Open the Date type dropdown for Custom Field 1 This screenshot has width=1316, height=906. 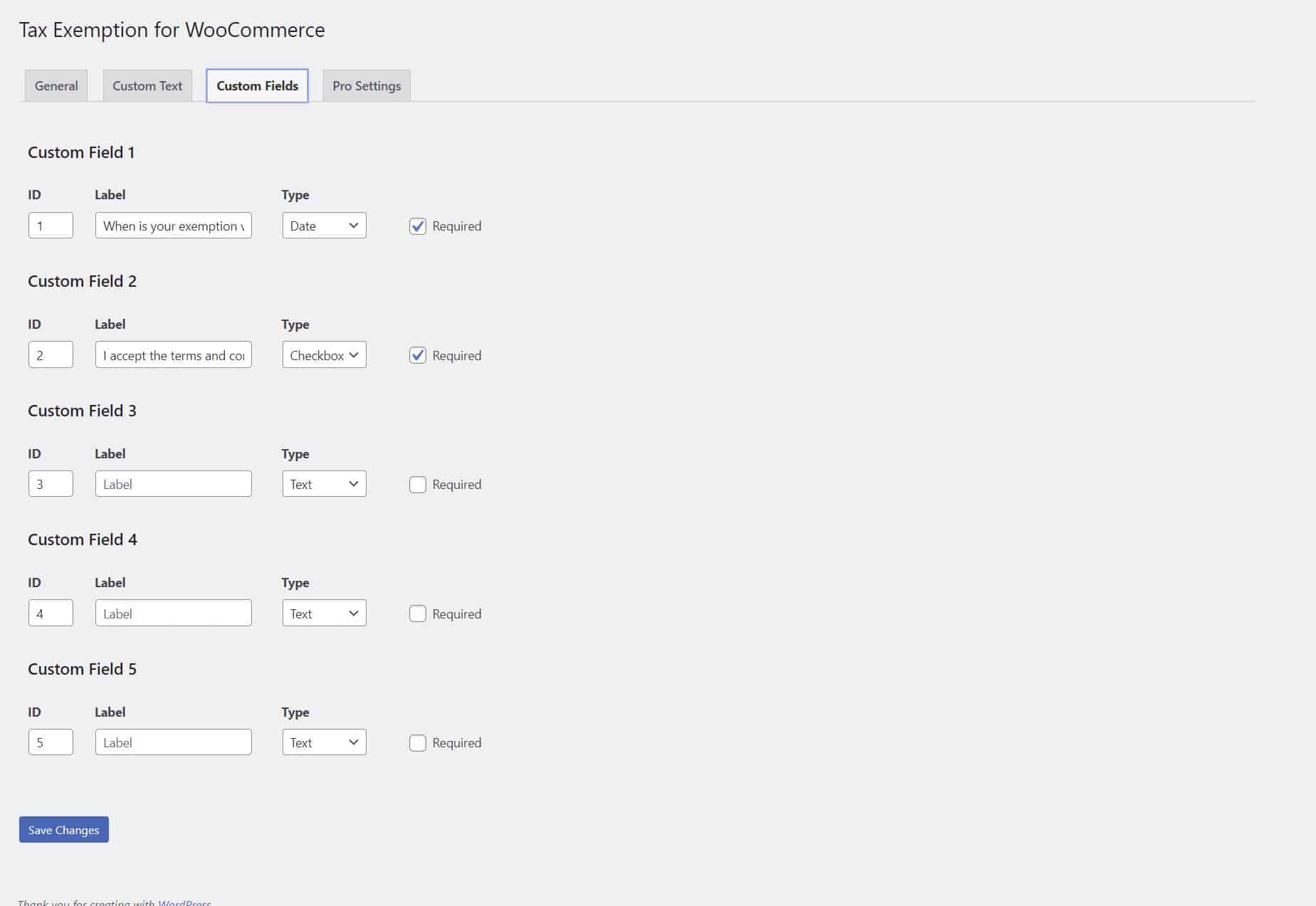(324, 226)
